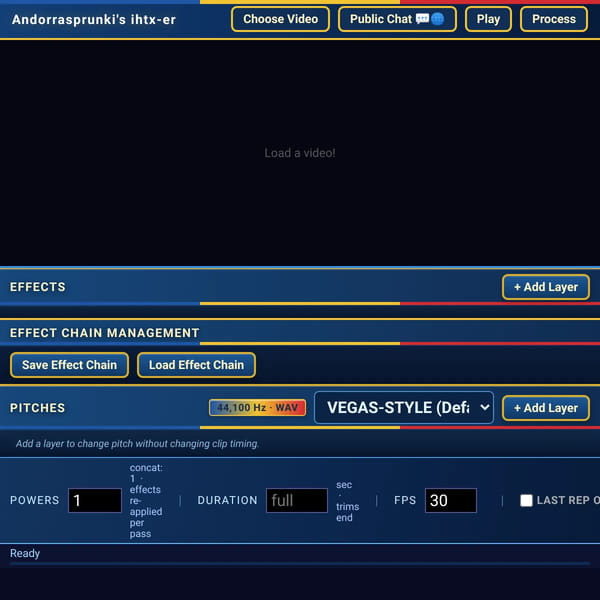
Task: Open the VEGAS-STYLE pitch mode dropdown
Action: pyautogui.click(x=404, y=408)
